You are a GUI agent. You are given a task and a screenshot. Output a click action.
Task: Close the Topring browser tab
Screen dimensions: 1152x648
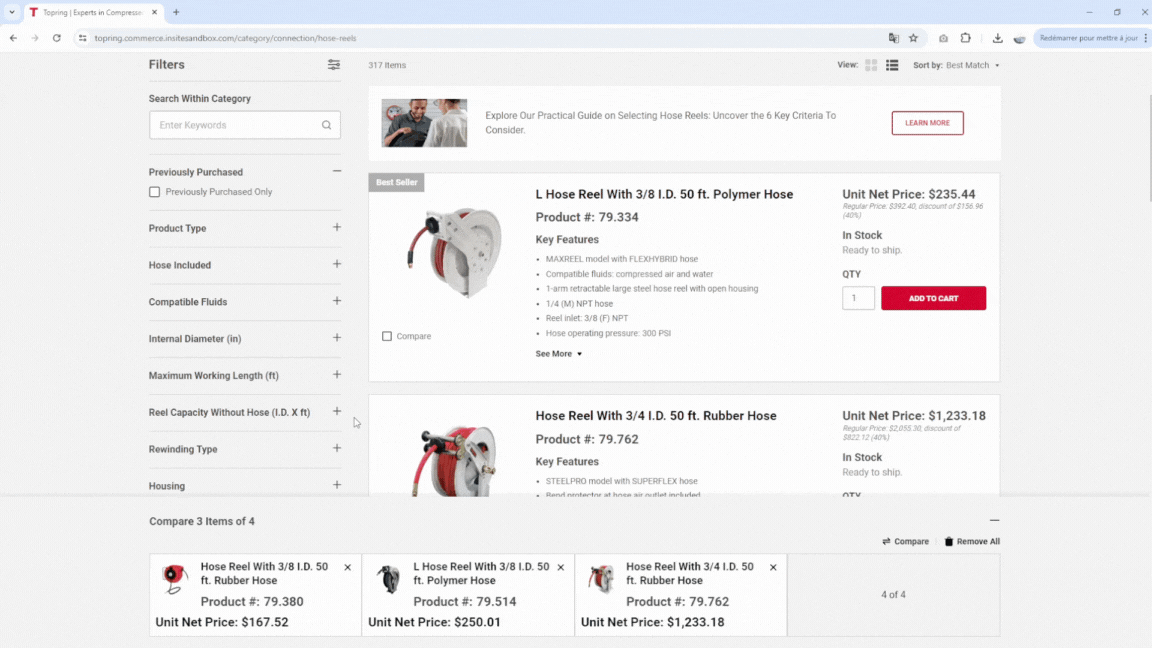pos(154,12)
